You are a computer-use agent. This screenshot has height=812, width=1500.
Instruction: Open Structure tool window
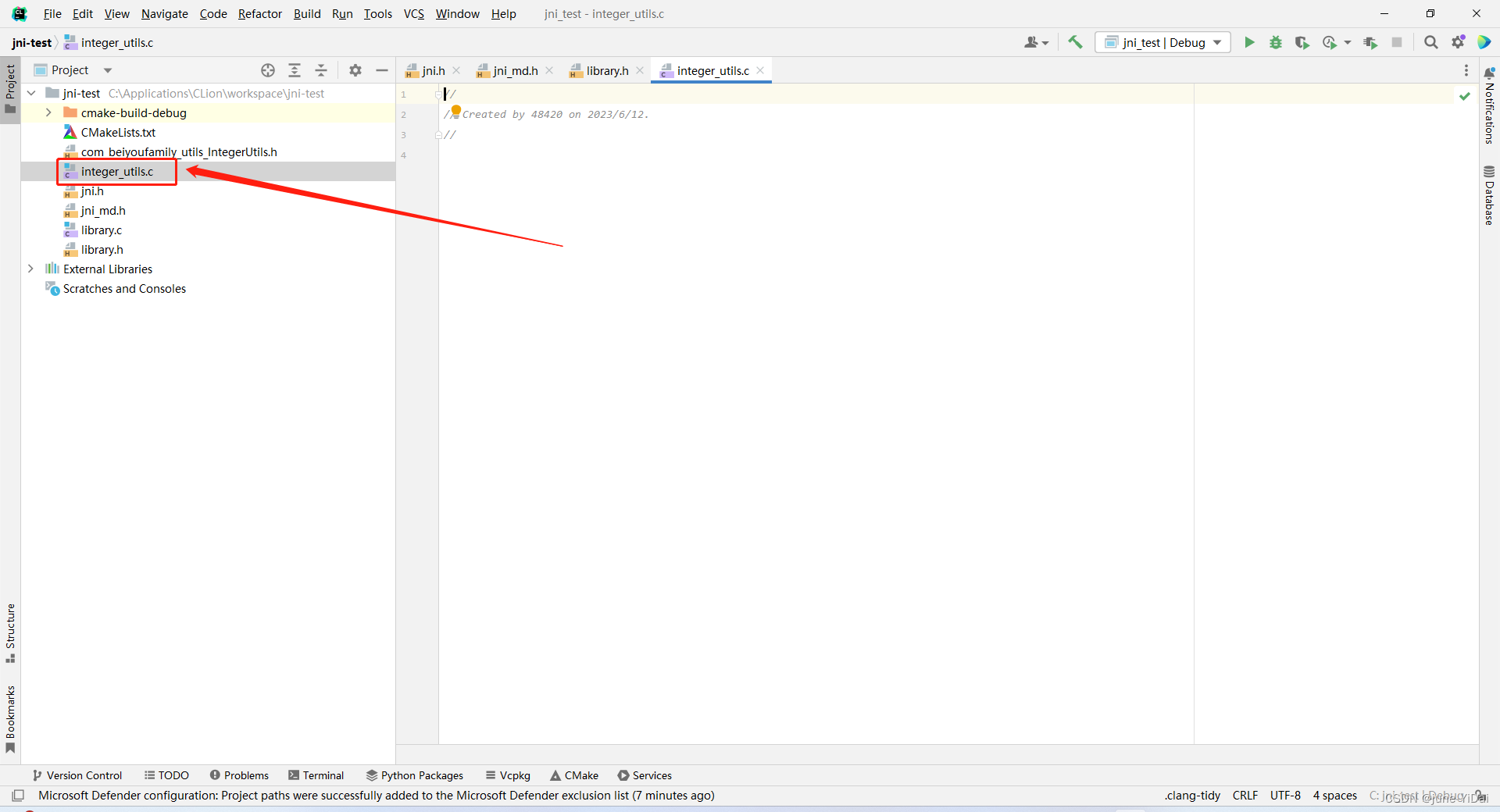pos(10,633)
